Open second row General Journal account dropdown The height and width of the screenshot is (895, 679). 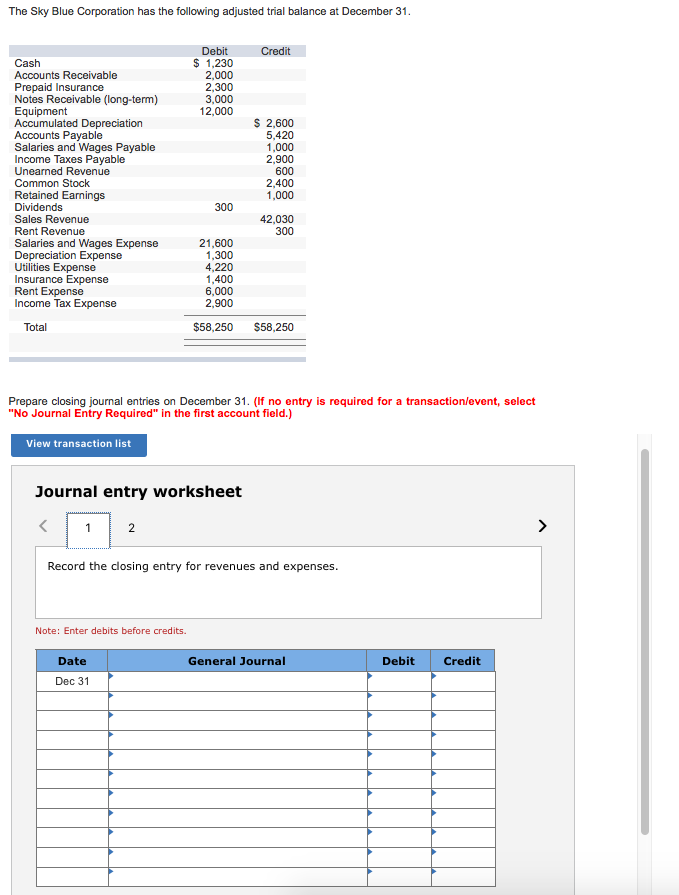click(x=237, y=701)
